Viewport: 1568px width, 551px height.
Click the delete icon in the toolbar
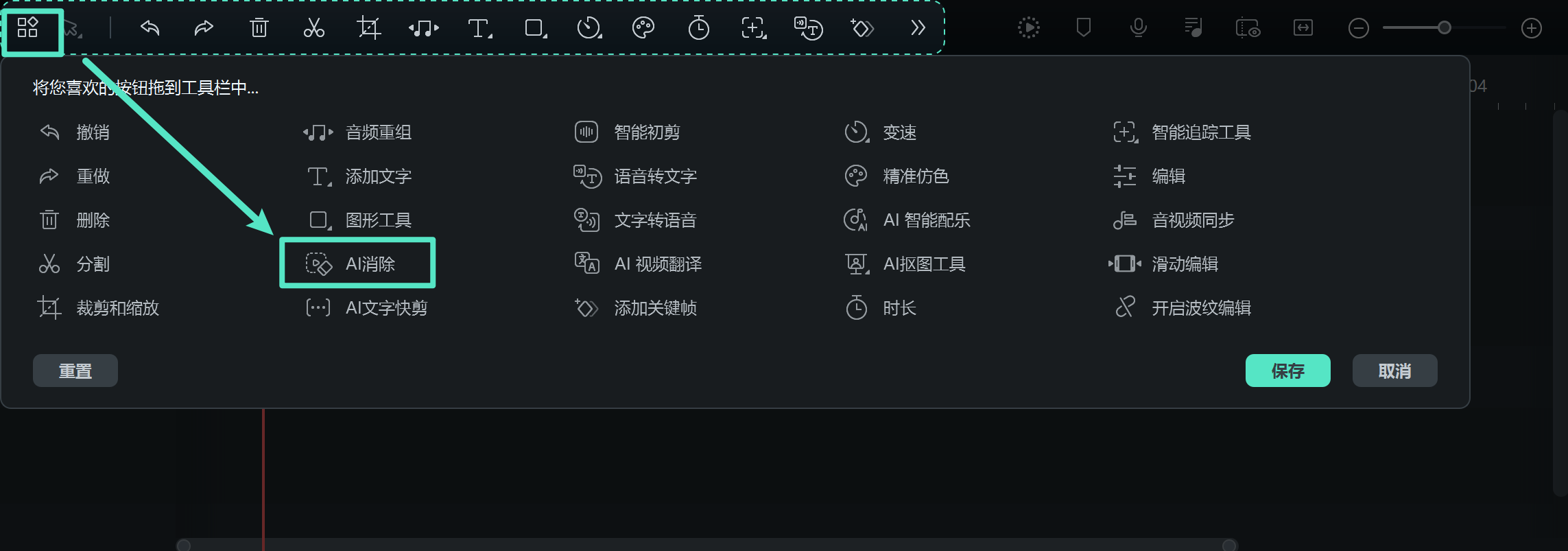259,29
